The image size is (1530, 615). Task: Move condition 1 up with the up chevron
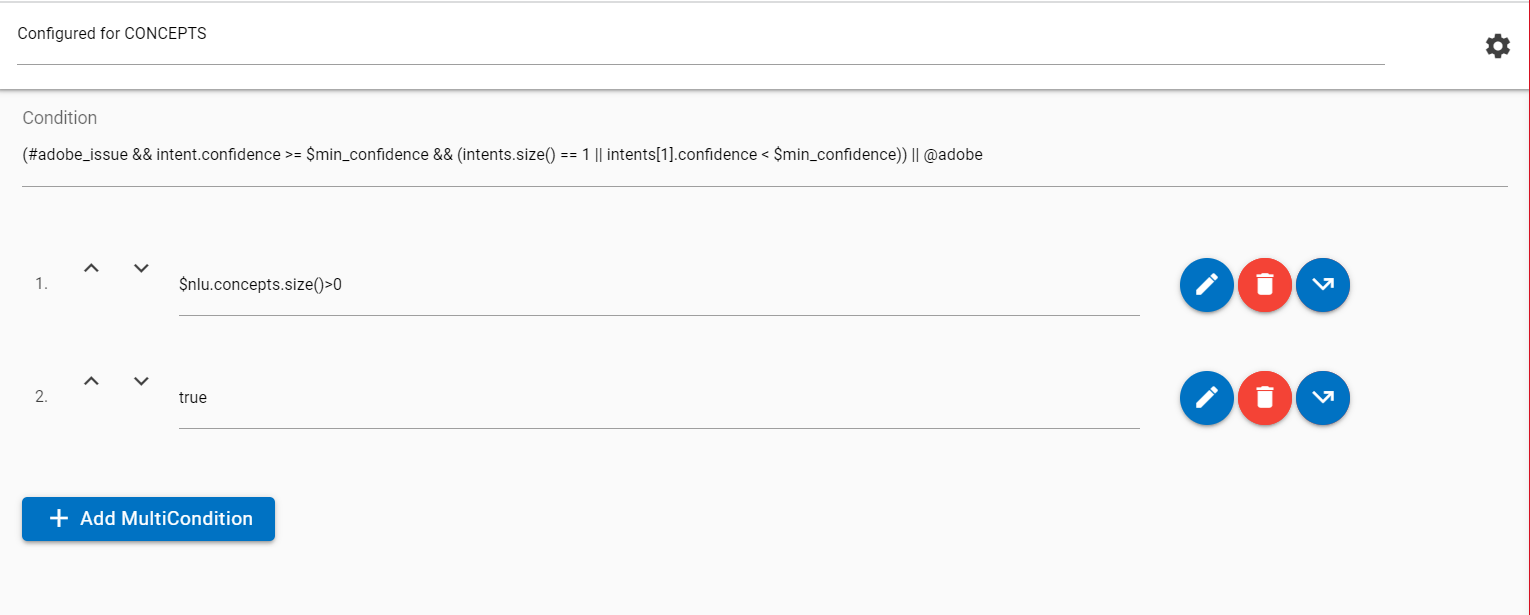pos(91,268)
